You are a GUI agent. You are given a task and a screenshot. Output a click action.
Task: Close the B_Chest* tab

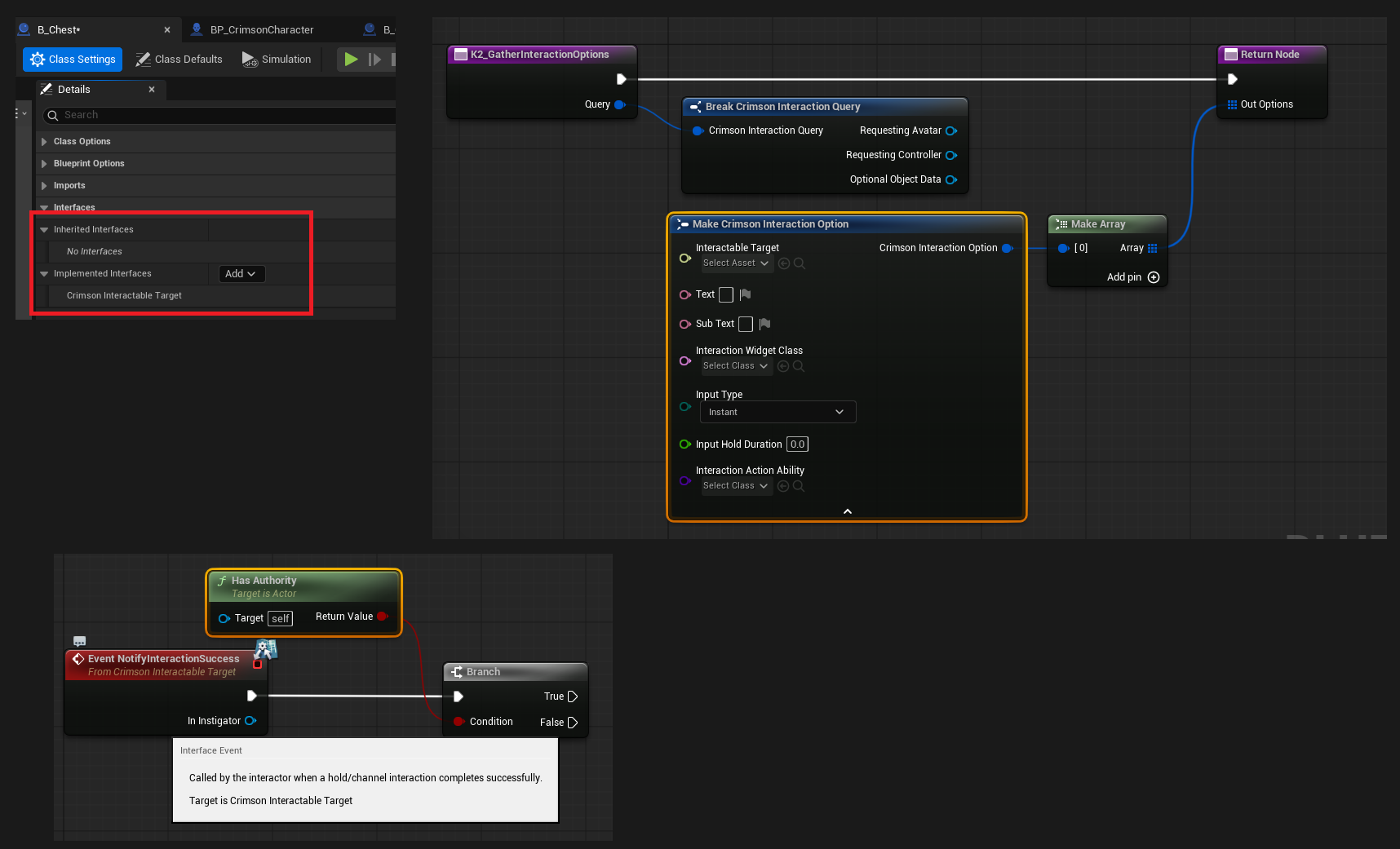click(167, 30)
